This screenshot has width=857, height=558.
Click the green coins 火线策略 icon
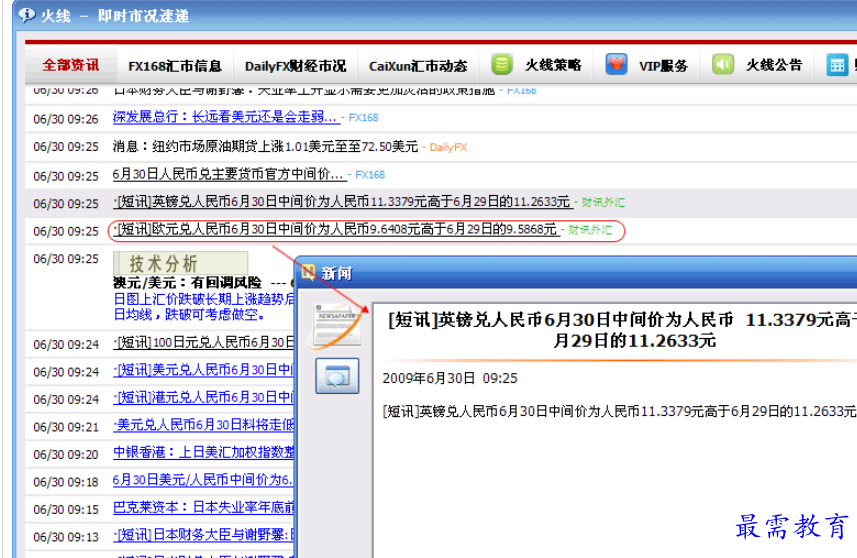[x=502, y=64]
